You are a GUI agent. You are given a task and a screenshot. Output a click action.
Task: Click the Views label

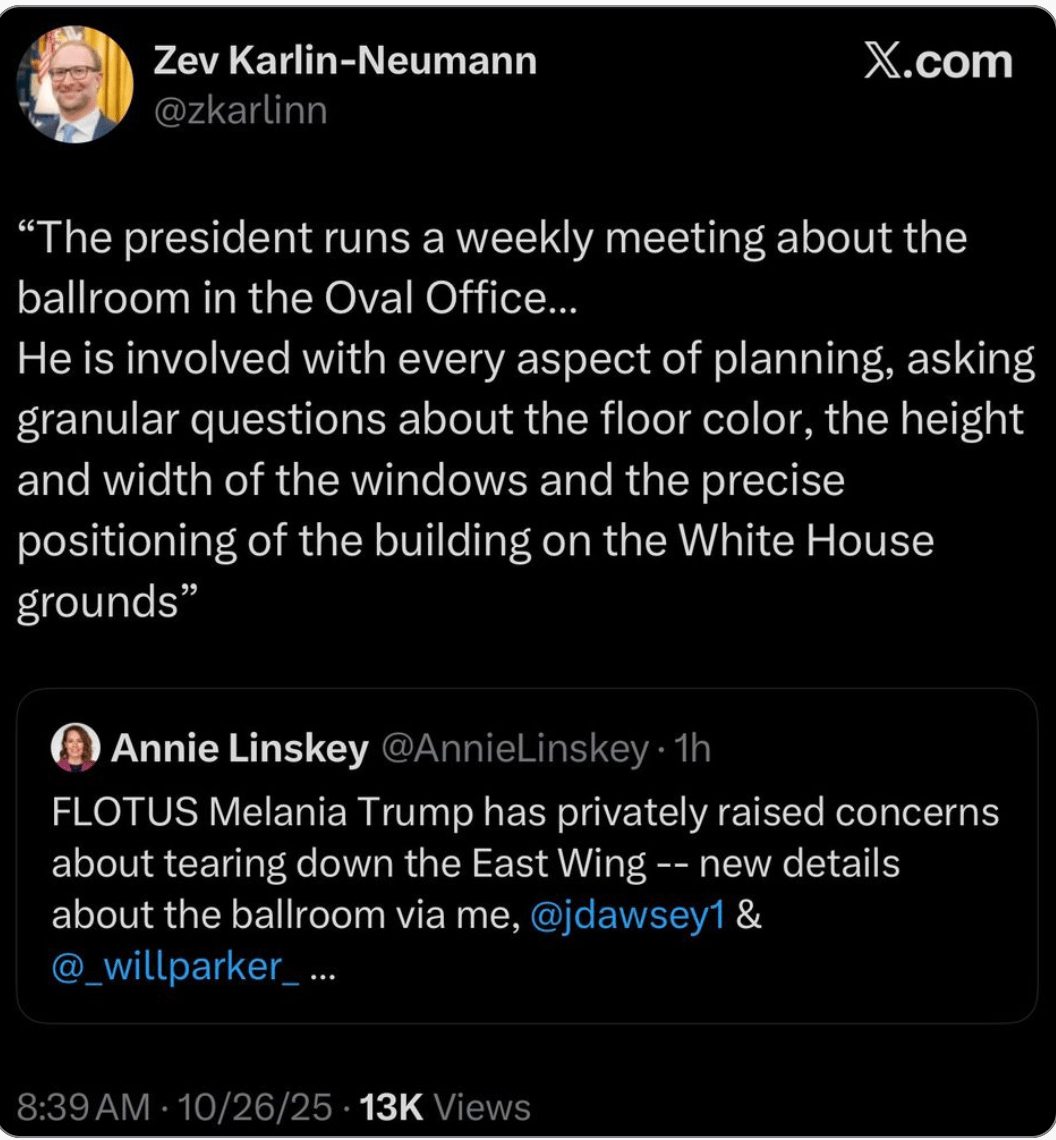(483, 1107)
